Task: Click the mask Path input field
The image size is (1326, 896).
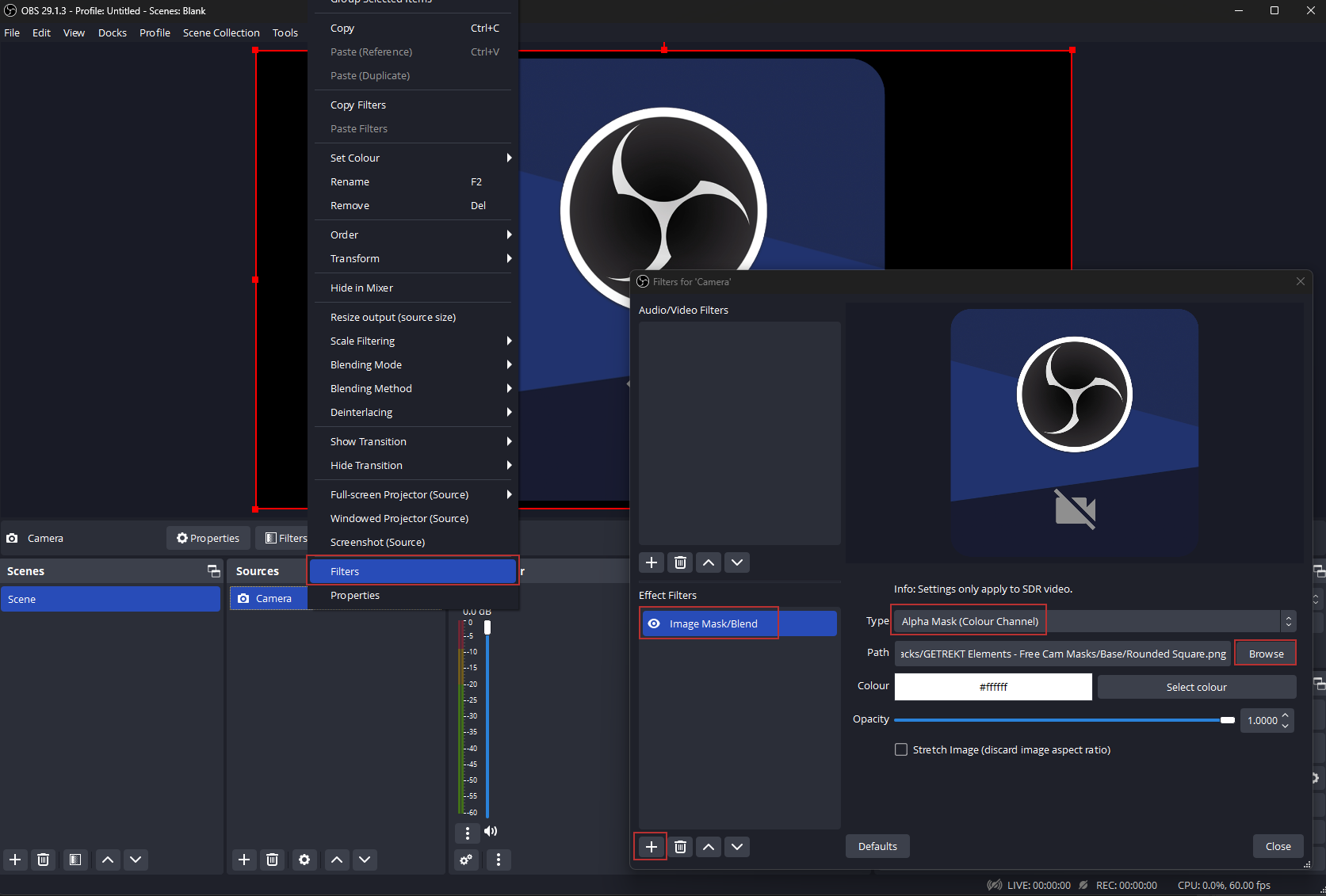Action: click(x=1062, y=654)
